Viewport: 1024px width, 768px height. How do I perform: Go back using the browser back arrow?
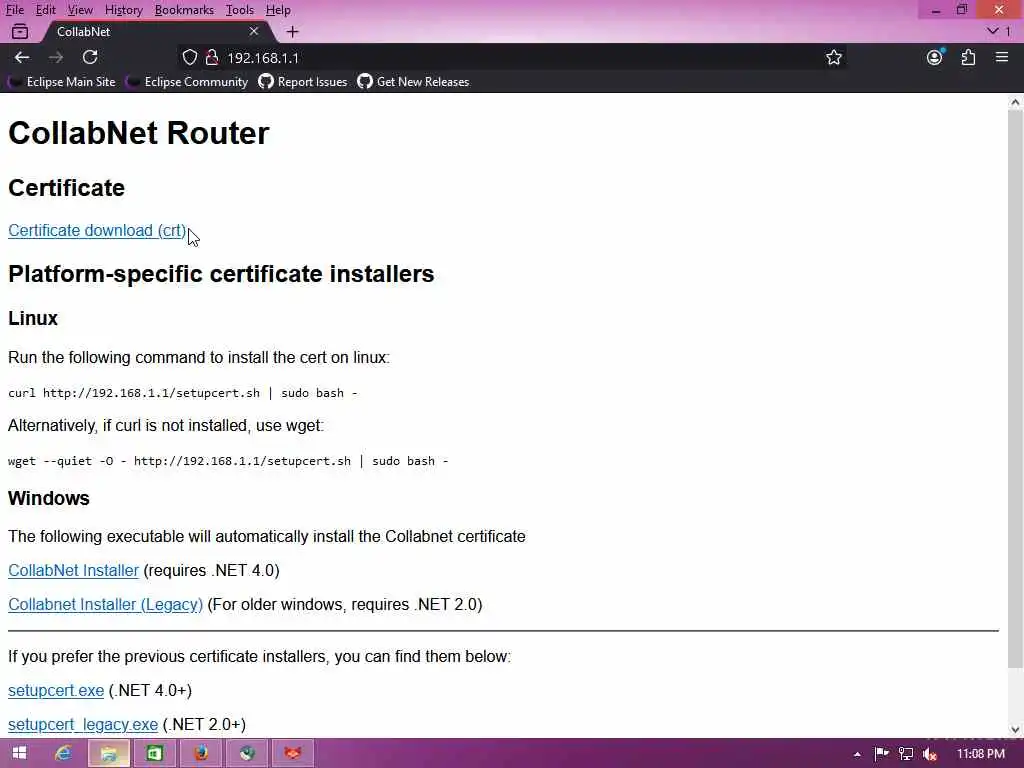pyautogui.click(x=22, y=57)
